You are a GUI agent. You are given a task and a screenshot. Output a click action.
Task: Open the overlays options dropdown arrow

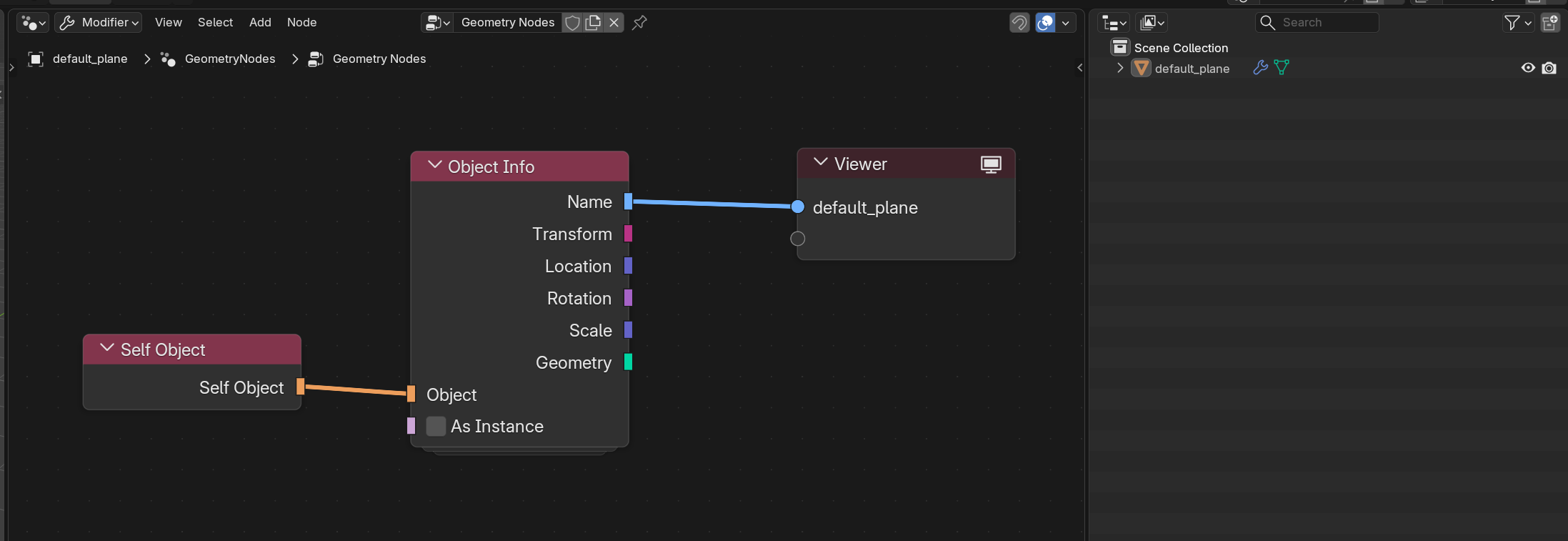1066,23
